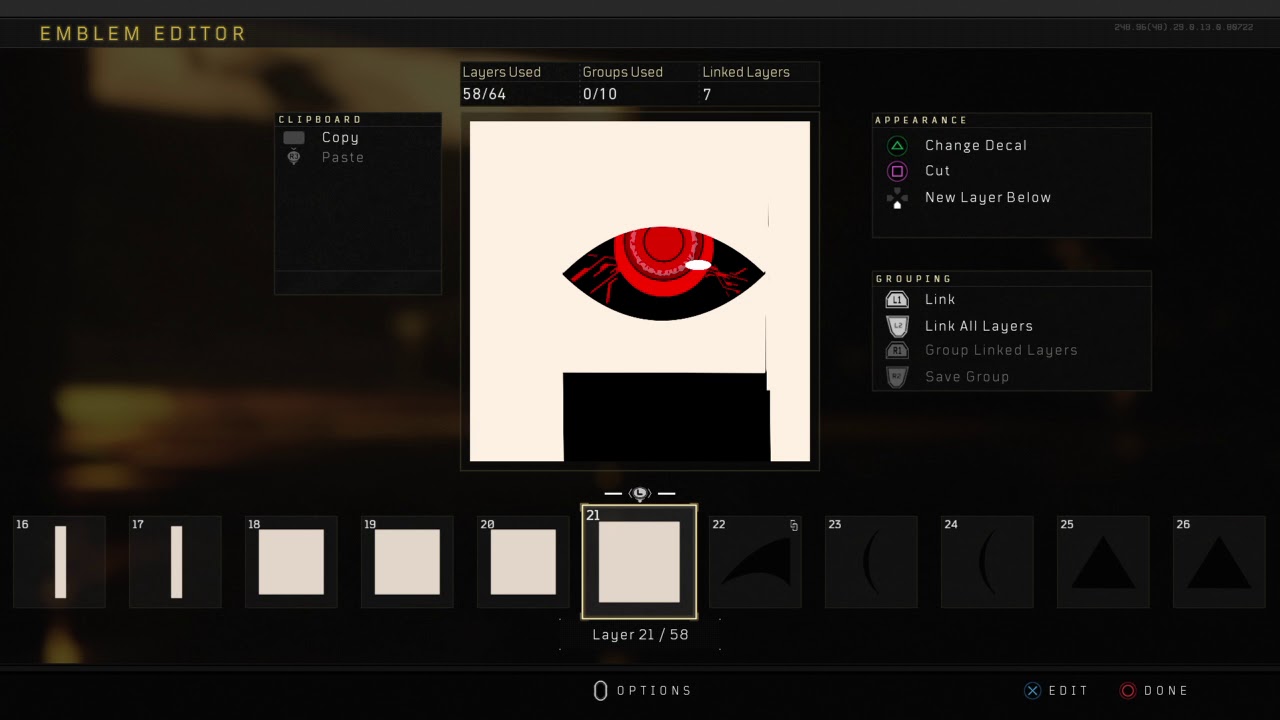Image resolution: width=1280 pixels, height=720 pixels.
Task: Click the circle button icon for Done
Action: [x=1128, y=690]
